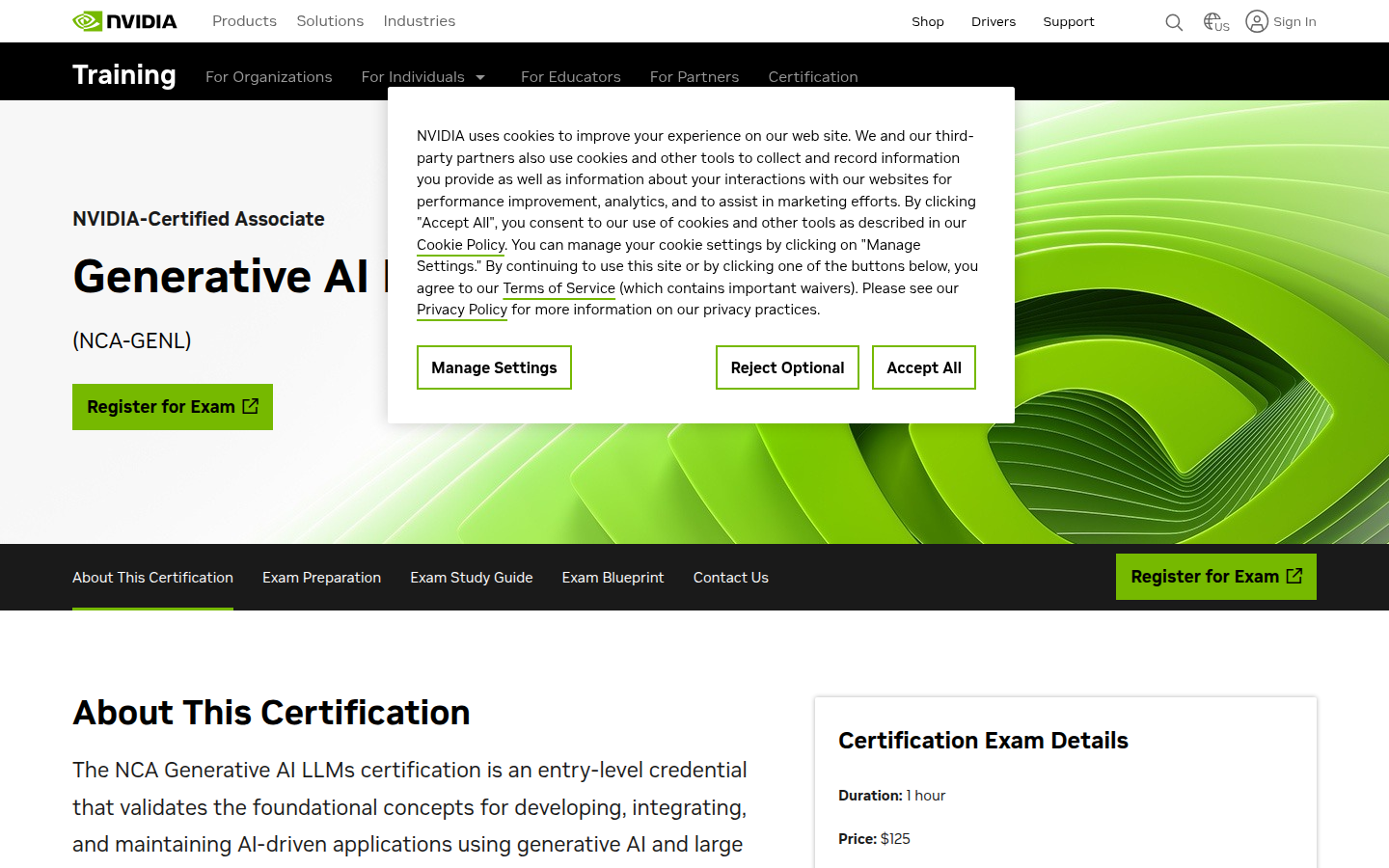This screenshot has width=1389, height=868.
Task: Click the Certification Exam Details heading
Action: tap(983, 741)
